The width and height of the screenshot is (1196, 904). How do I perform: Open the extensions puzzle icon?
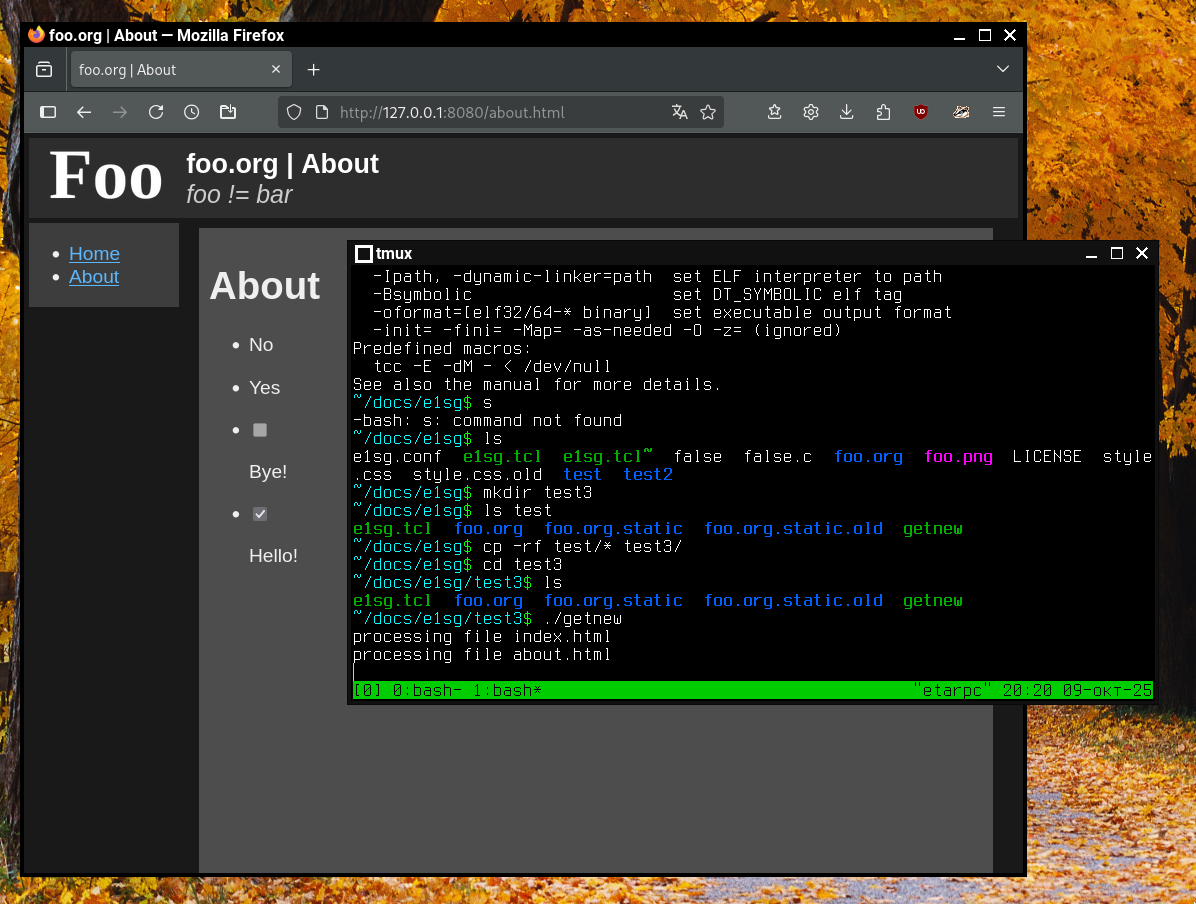click(x=882, y=112)
